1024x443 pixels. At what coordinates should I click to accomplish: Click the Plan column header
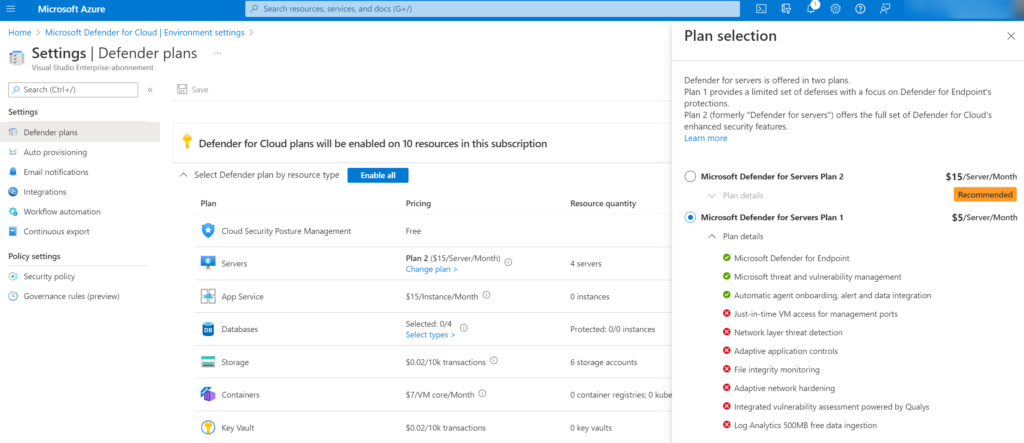click(x=208, y=203)
